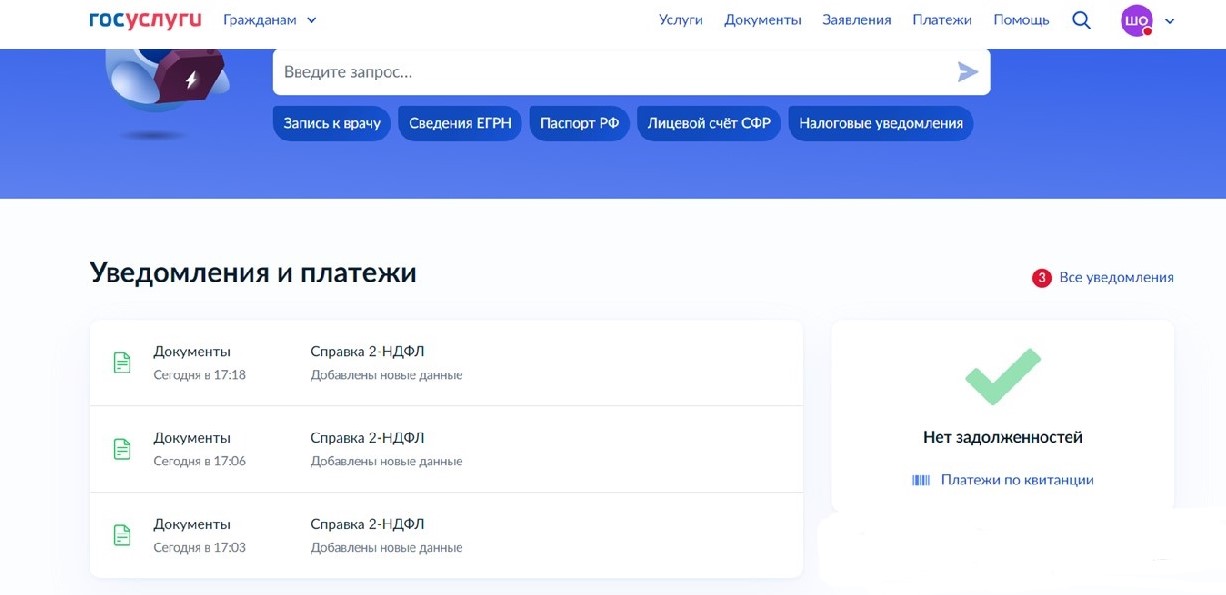Click the red notification counter badge
1226x595 pixels.
tap(1040, 276)
